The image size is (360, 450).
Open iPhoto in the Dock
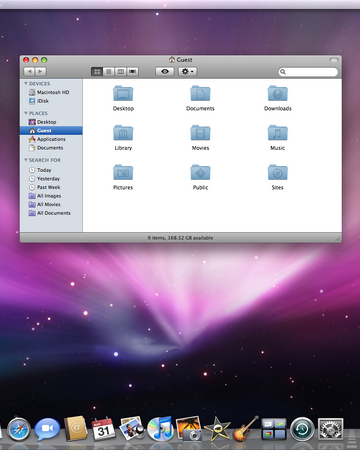[x=189, y=429]
